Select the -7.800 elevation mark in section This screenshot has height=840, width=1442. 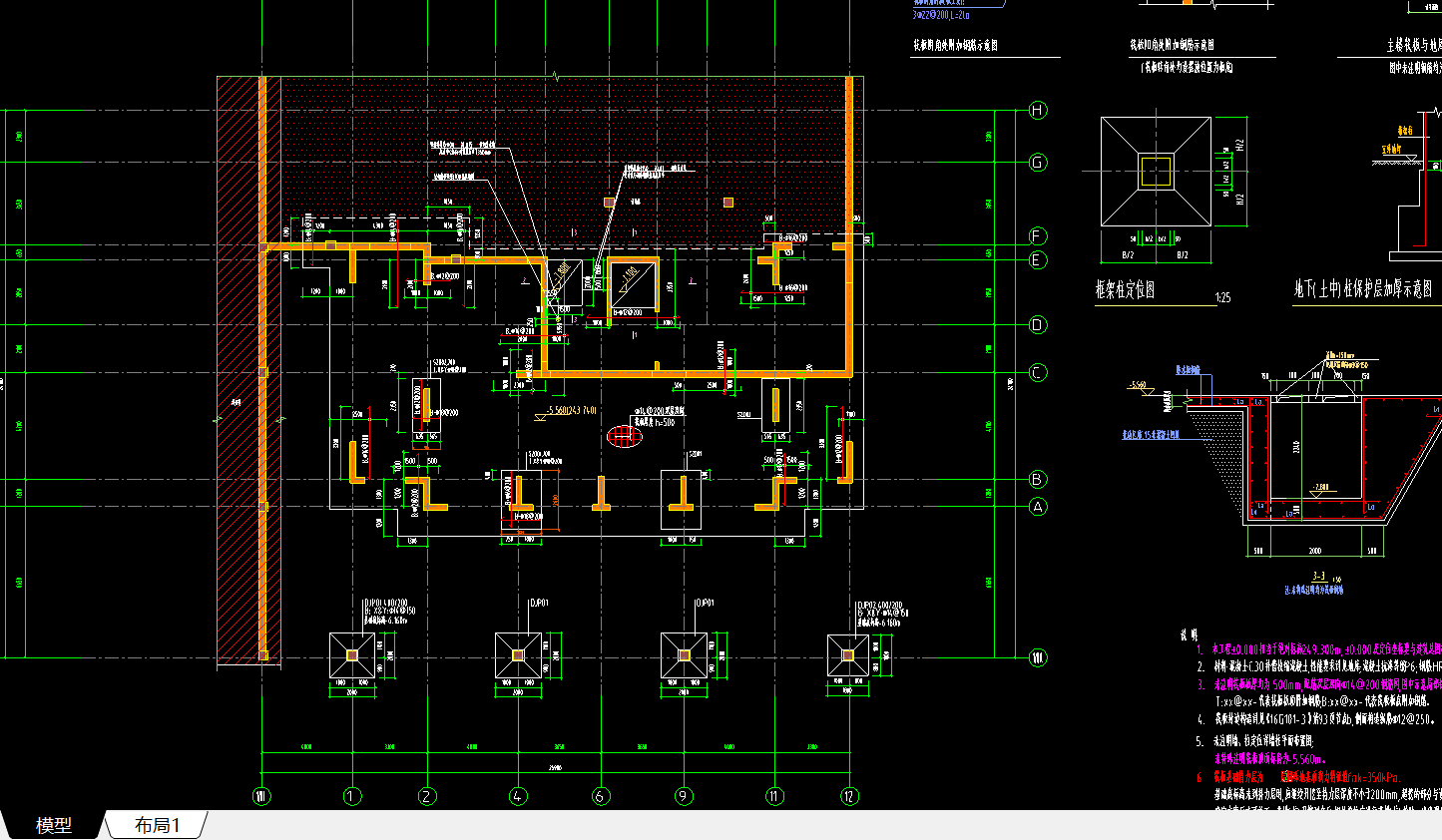1320,488
